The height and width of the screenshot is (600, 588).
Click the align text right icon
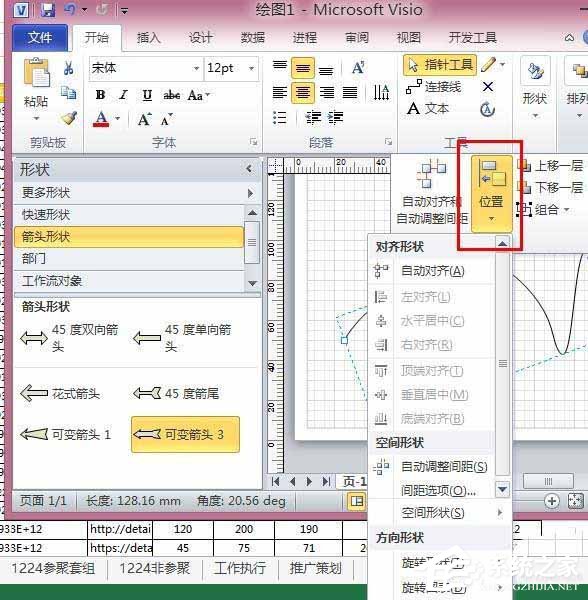[327, 93]
